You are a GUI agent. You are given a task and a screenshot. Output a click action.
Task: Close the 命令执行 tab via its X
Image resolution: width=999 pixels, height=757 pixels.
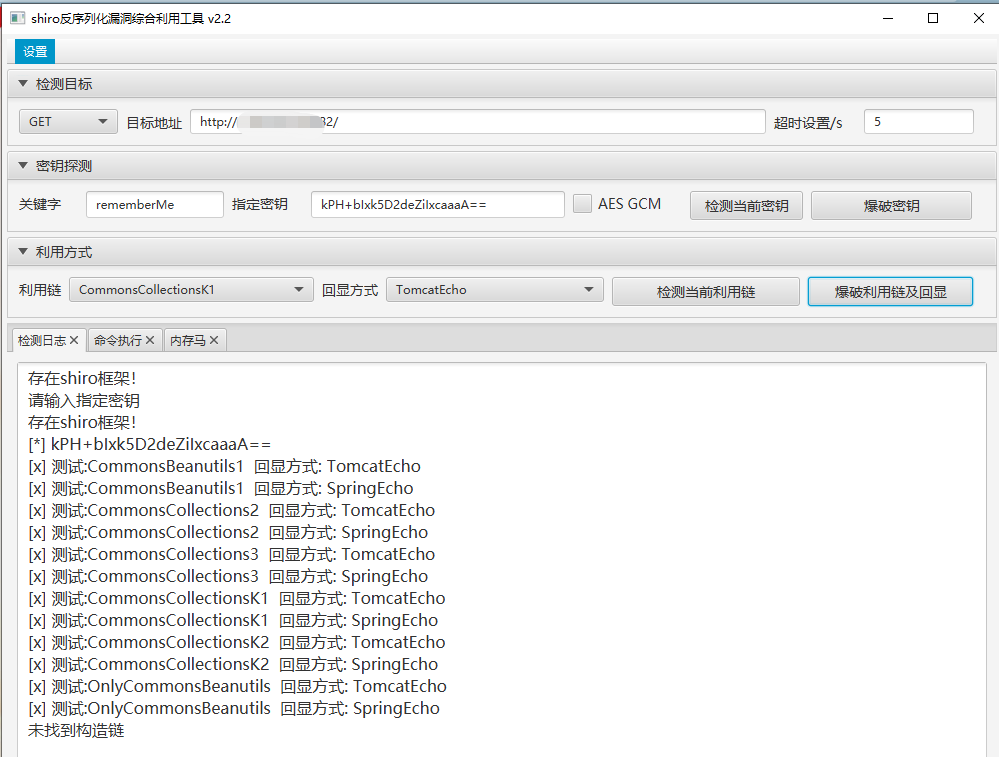(150, 341)
